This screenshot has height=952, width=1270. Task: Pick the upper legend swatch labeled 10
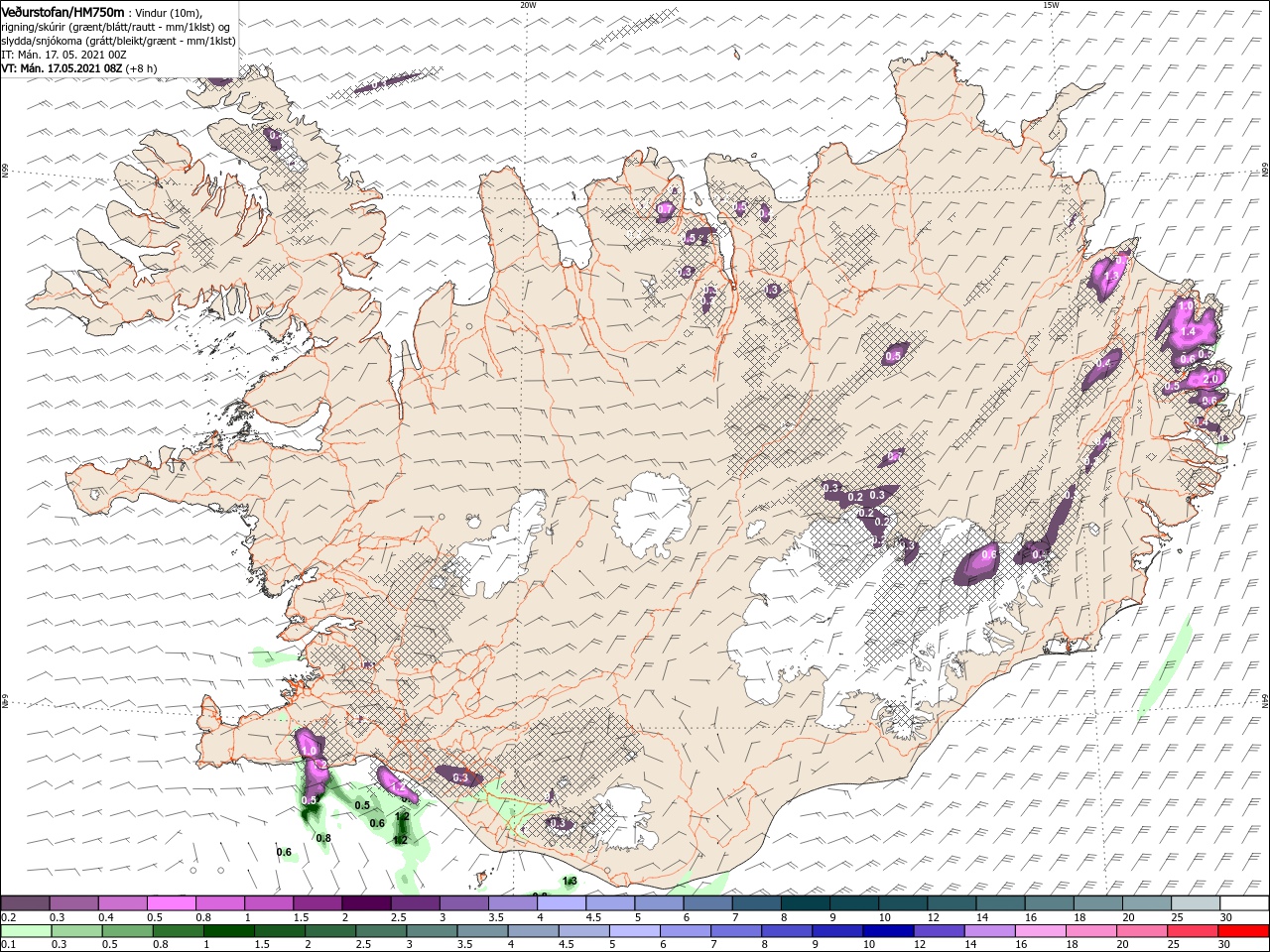(902, 902)
